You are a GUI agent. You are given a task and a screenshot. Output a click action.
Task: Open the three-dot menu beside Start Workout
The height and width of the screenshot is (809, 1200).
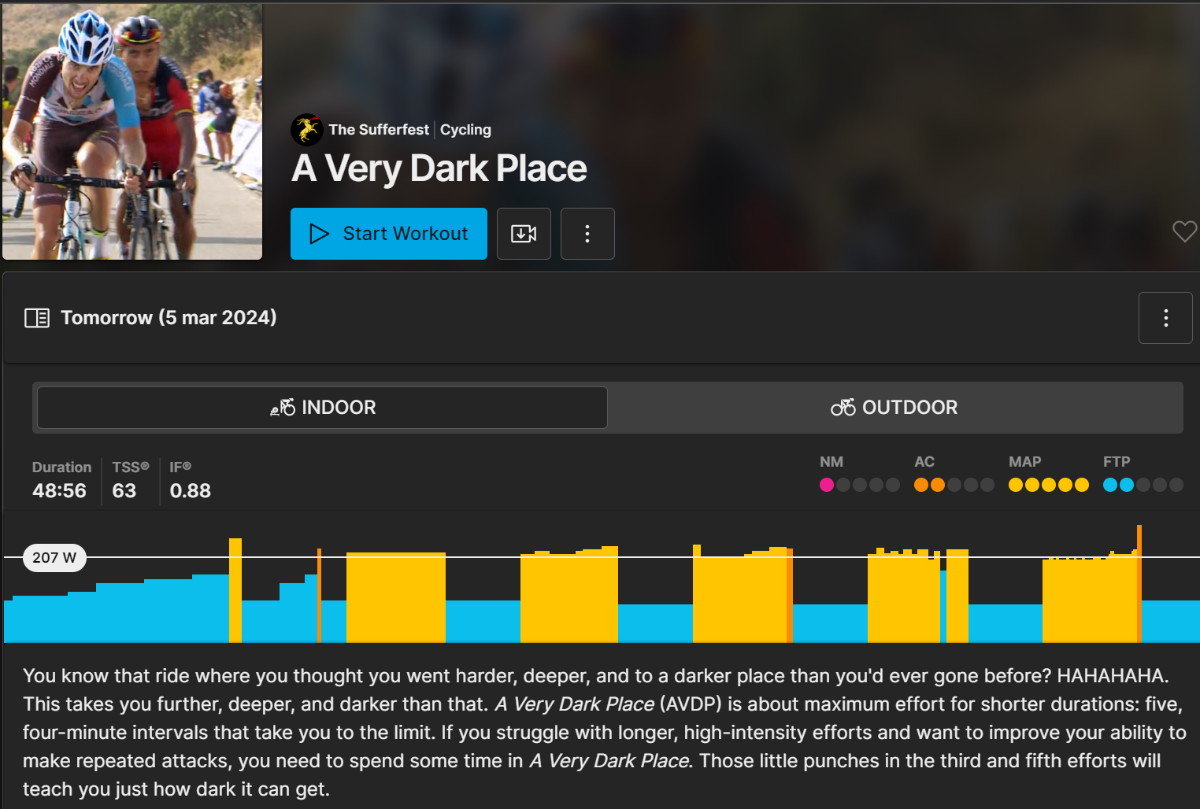[587, 234]
